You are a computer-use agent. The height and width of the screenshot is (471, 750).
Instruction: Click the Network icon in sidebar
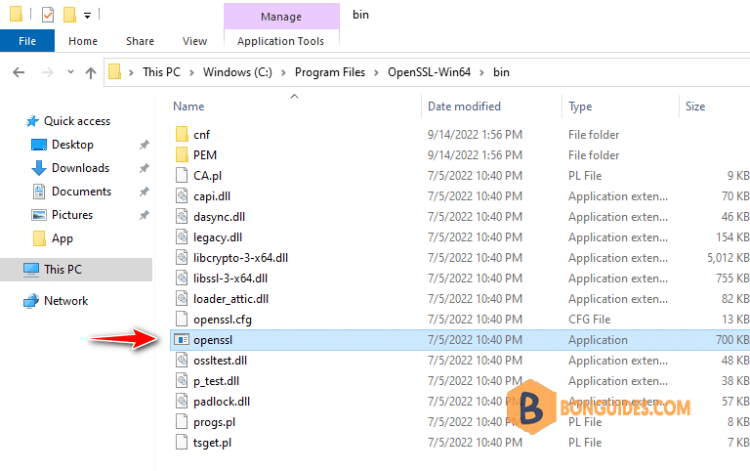31,301
